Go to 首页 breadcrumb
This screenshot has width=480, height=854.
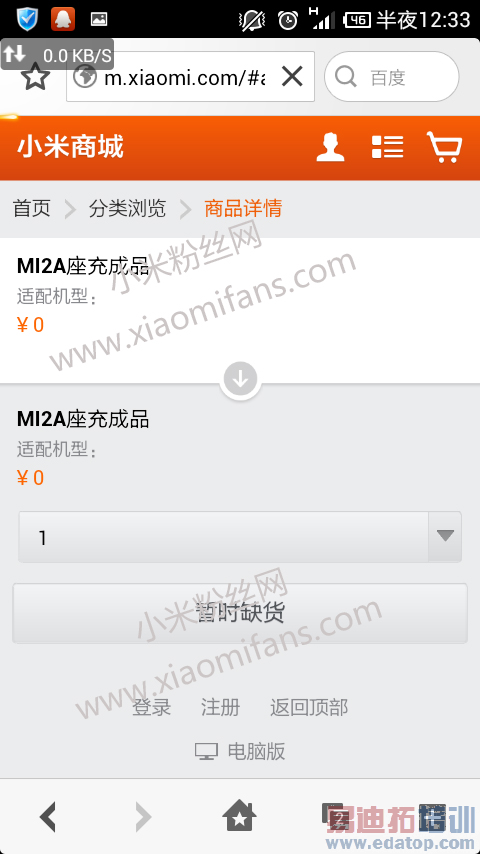coord(32,209)
